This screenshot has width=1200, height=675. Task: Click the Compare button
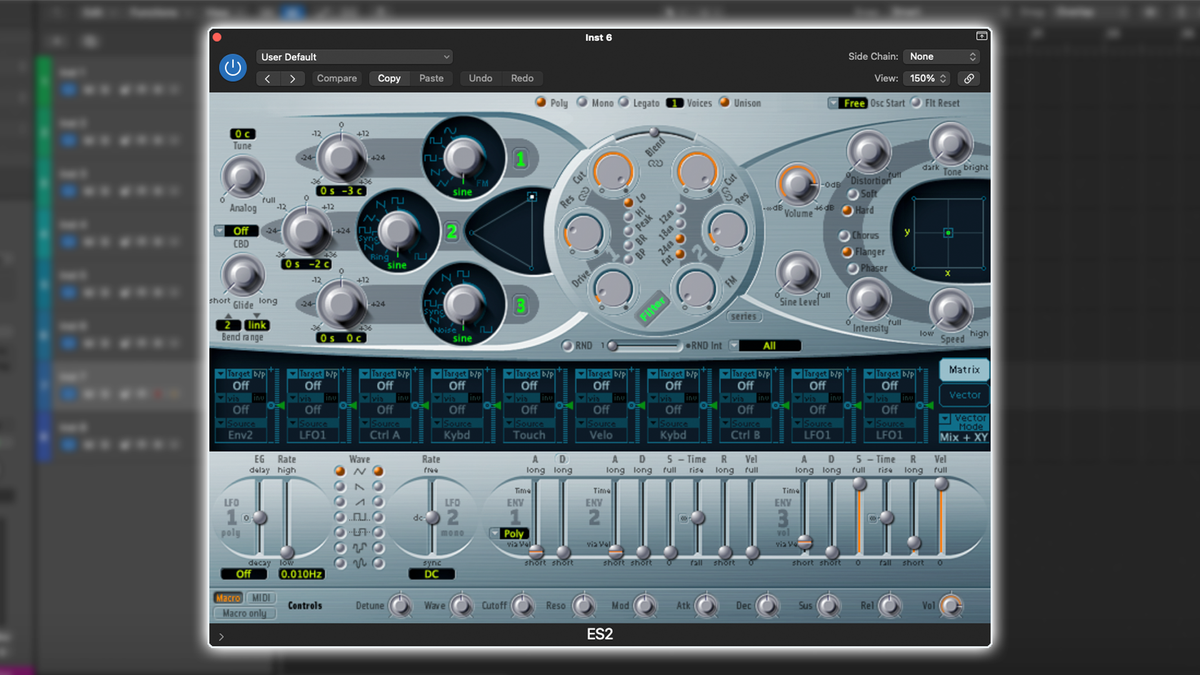[x=337, y=78]
